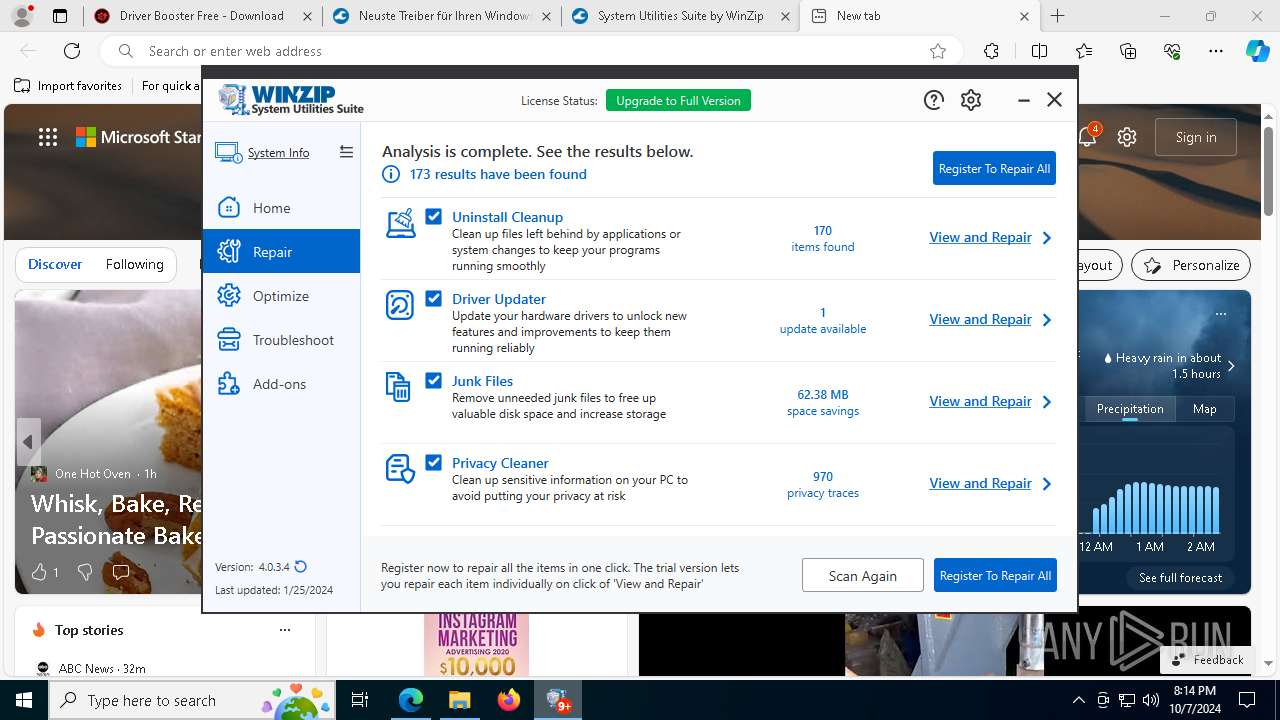Click Sign in on Microsoft Start
This screenshot has height=720, width=1280.
pos(1196,137)
